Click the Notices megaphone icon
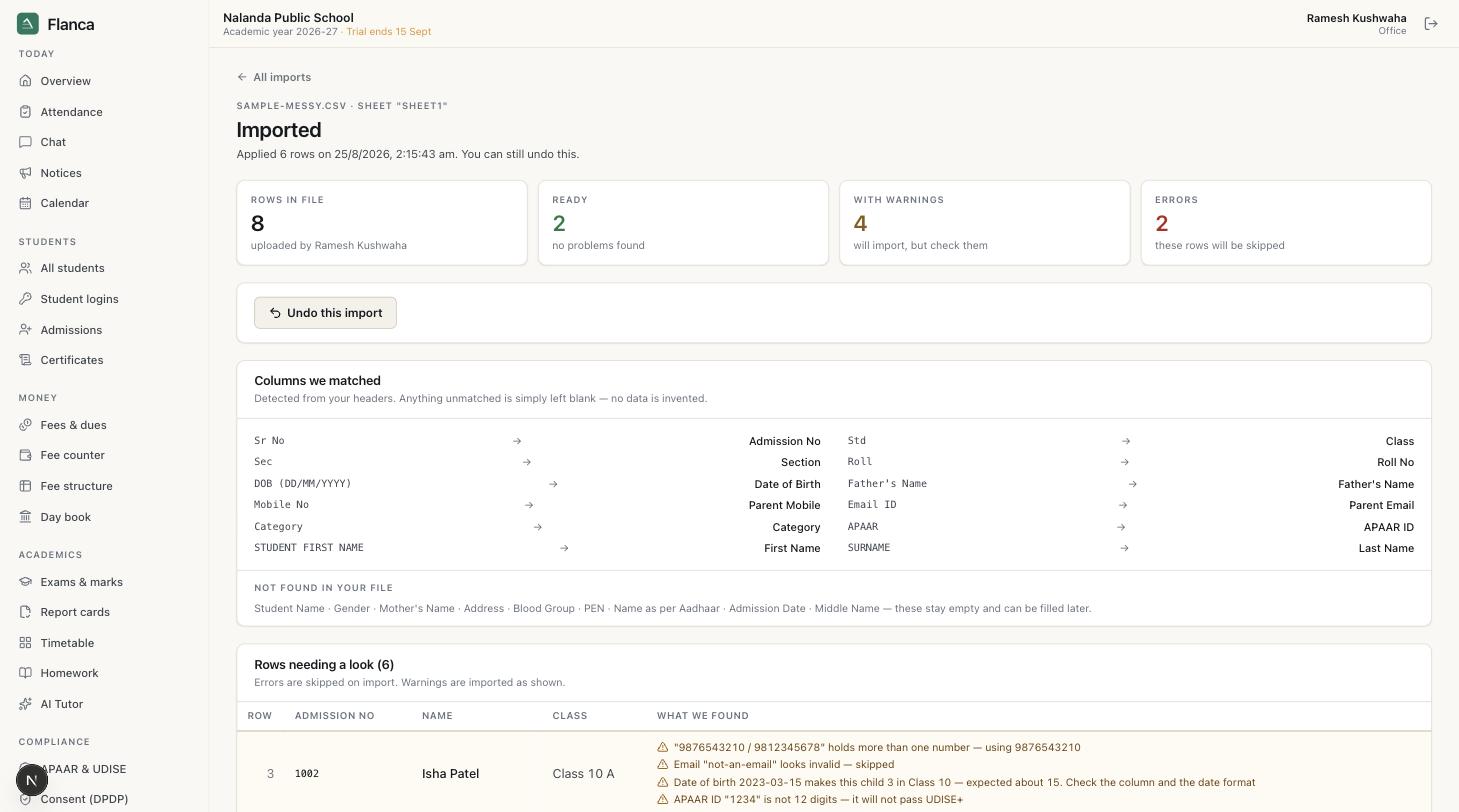The height and width of the screenshot is (812, 1459). (26, 173)
